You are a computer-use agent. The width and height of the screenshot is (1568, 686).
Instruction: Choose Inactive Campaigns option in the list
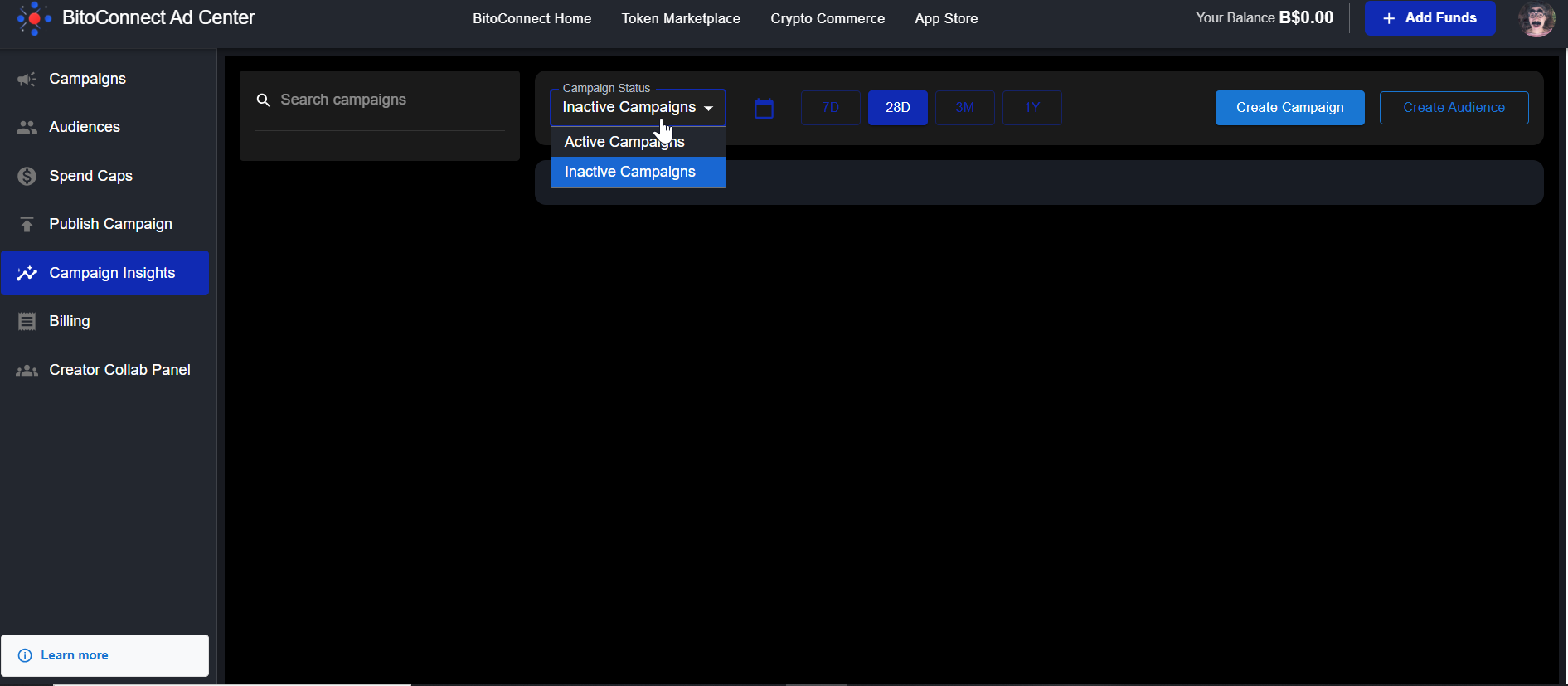pos(630,172)
